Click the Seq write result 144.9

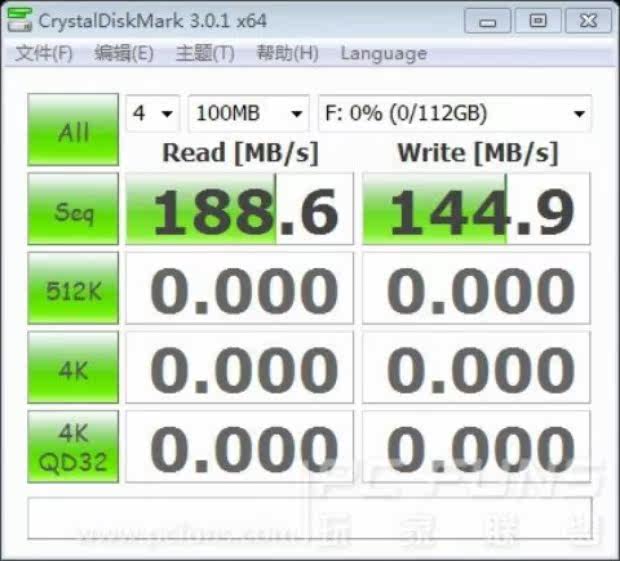click(x=476, y=209)
